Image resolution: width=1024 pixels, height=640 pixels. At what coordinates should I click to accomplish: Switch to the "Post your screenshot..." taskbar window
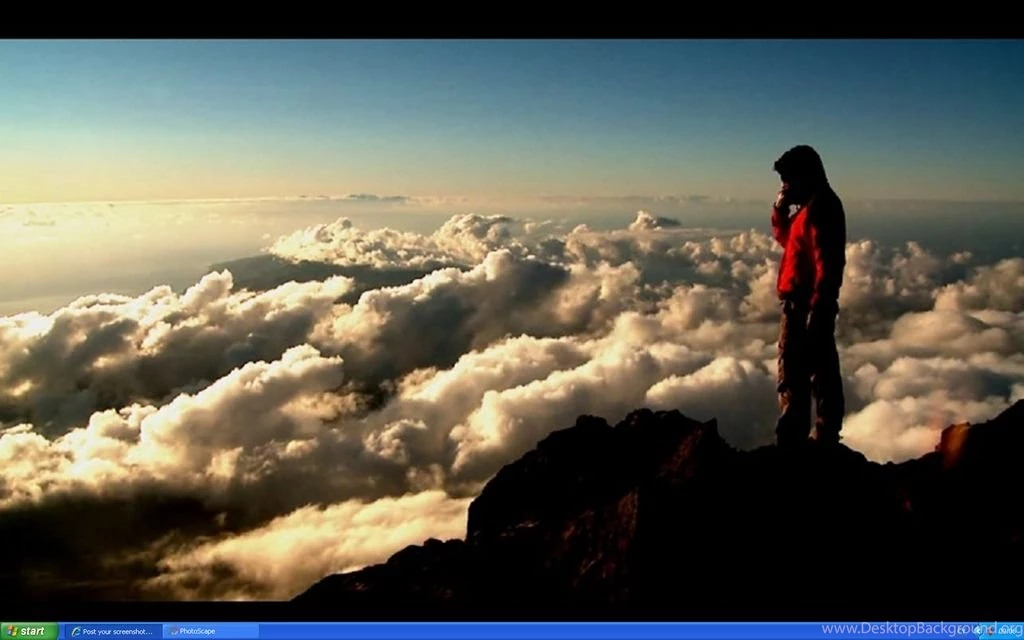[113, 631]
